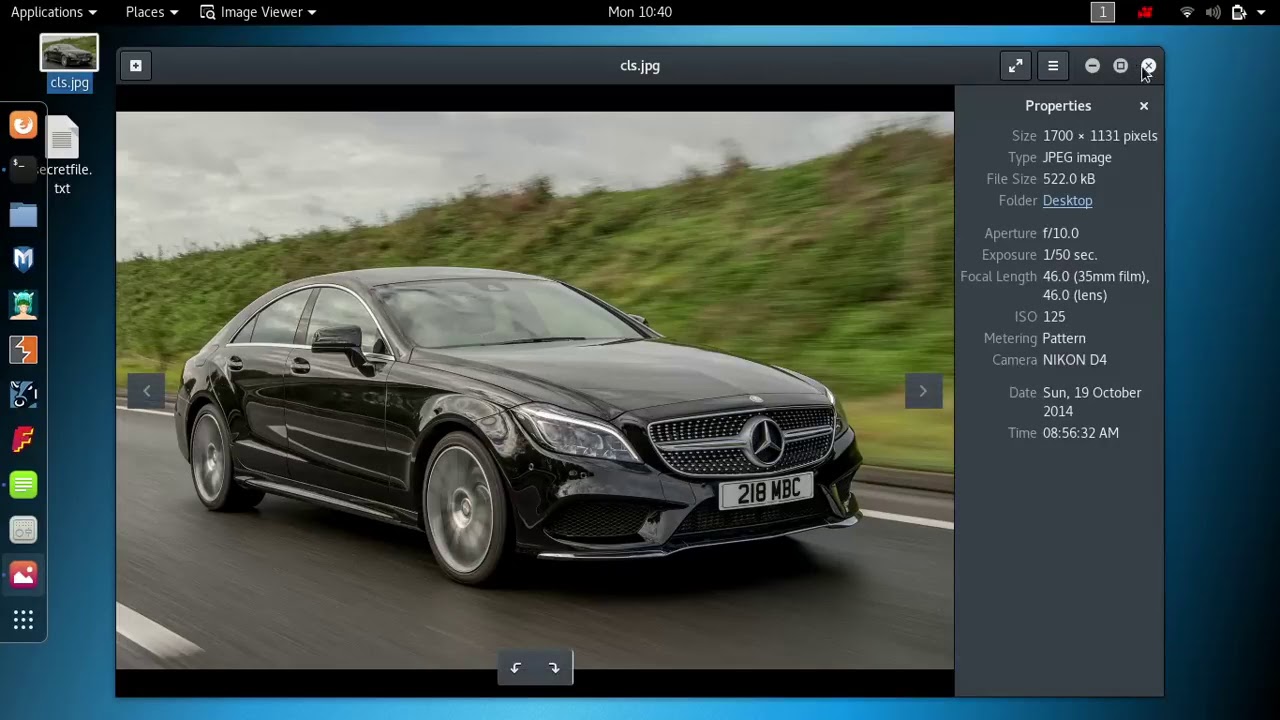Open the battery status icon
The image size is (1280, 720).
(x=1239, y=12)
